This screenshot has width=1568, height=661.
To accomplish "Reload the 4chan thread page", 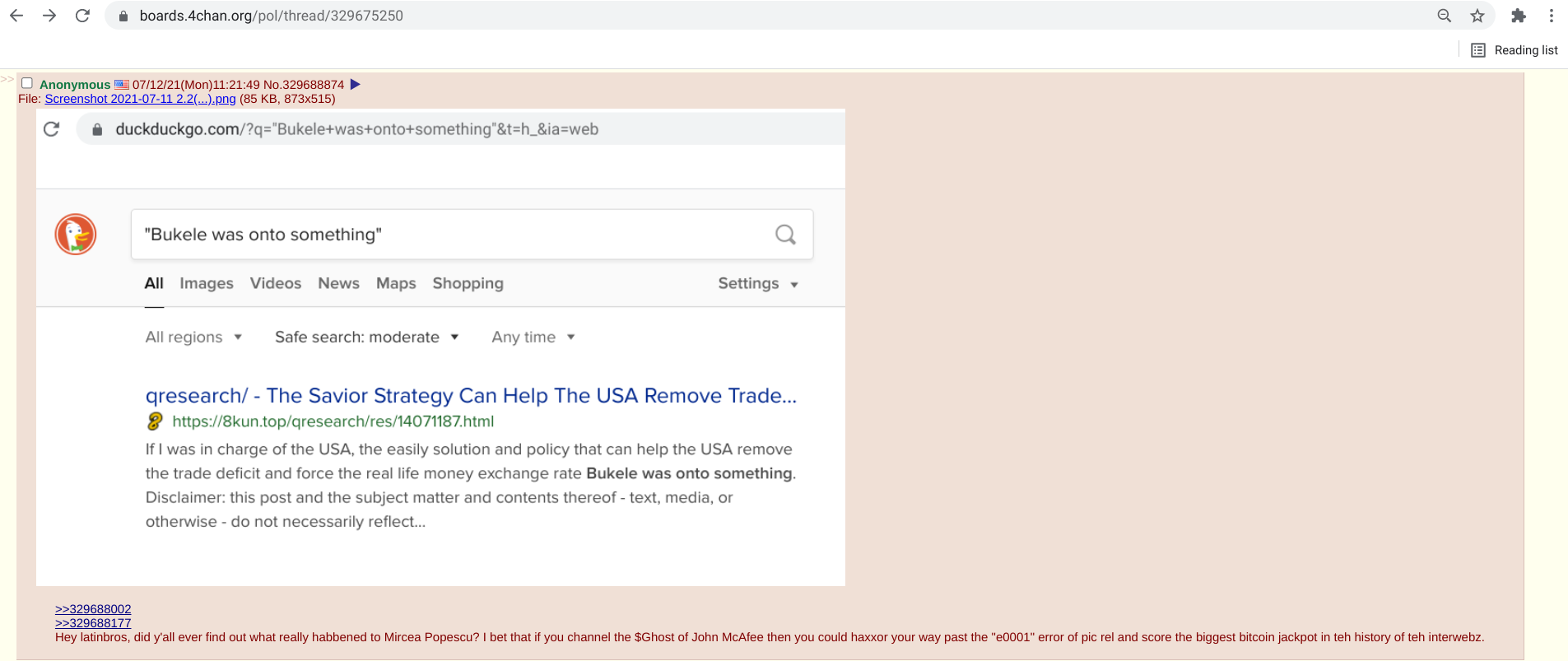I will [82, 16].
